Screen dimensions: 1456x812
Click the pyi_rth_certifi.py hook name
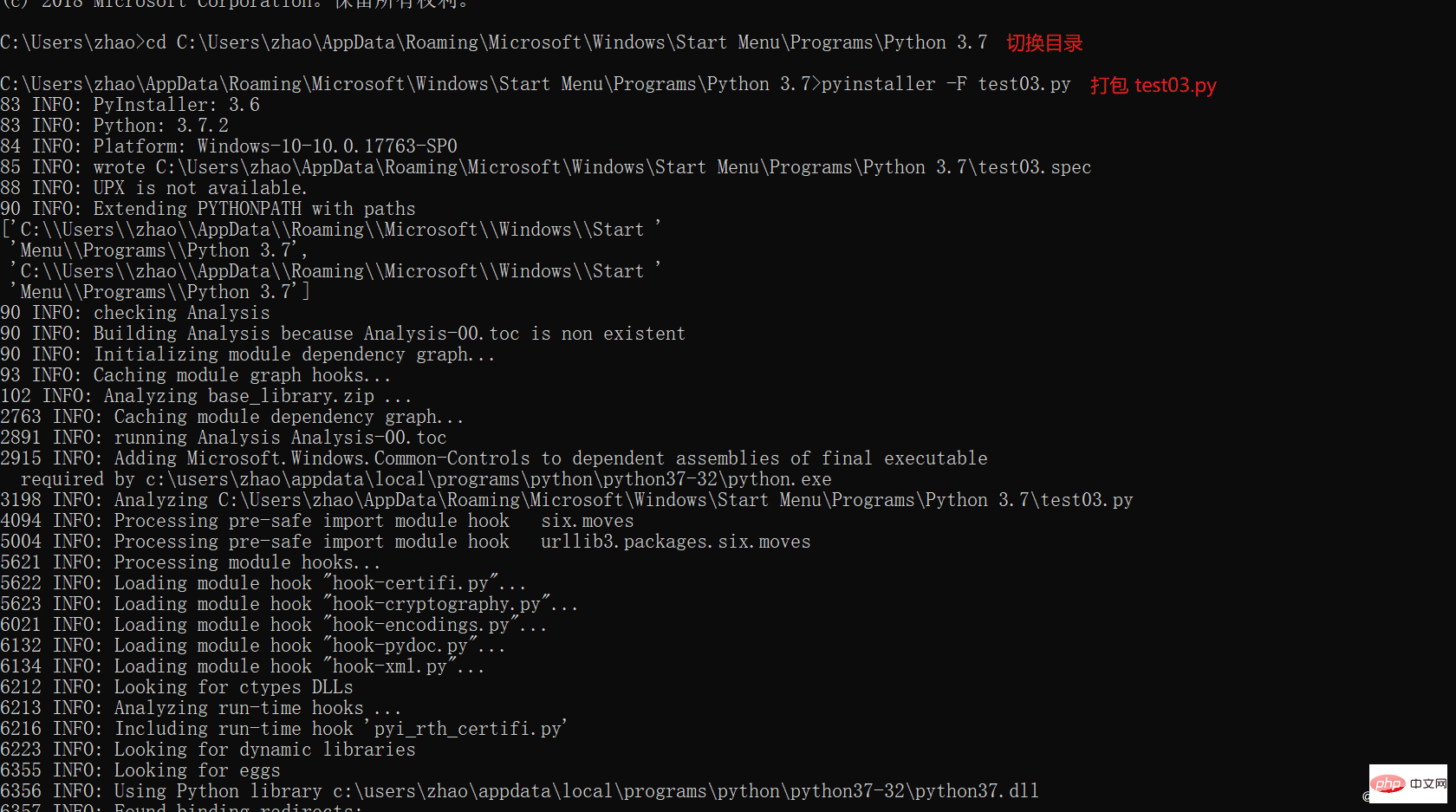[x=467, y=729]
